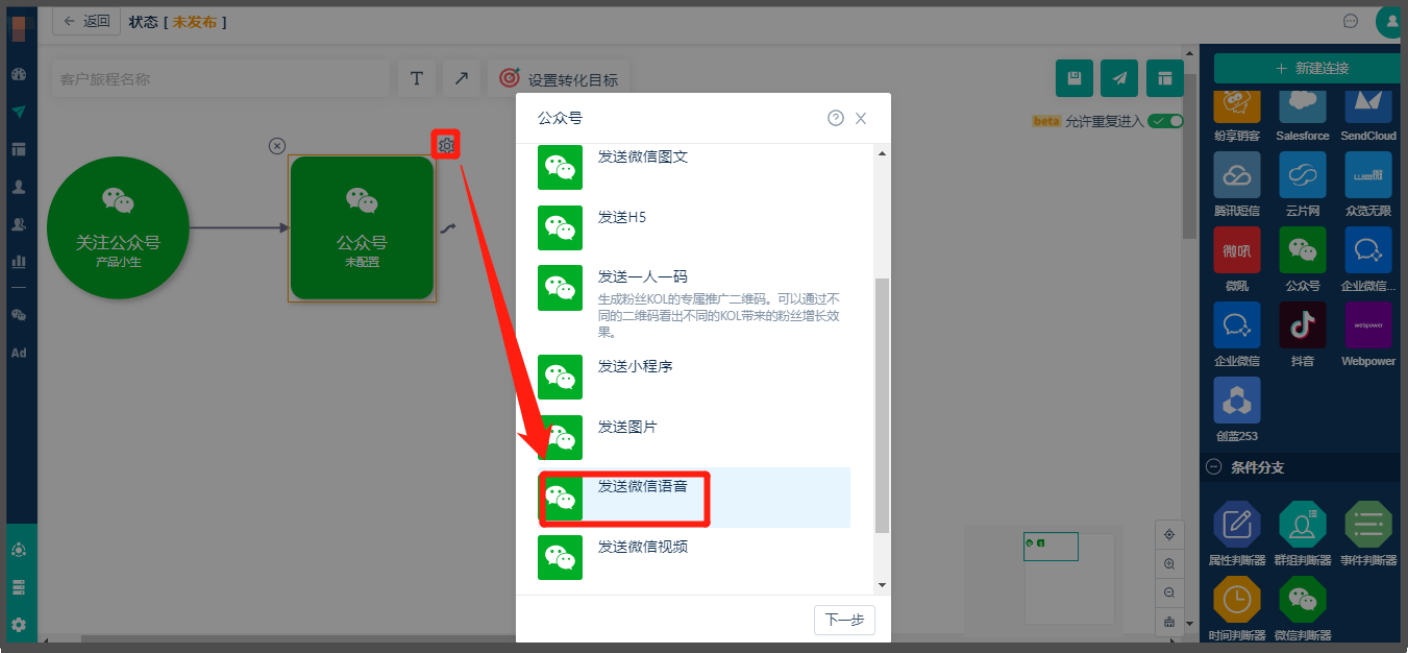Screen dimensions: 1408x653
Task: Click the publish paper-plane icon in toolbar
Action: 1119,79
